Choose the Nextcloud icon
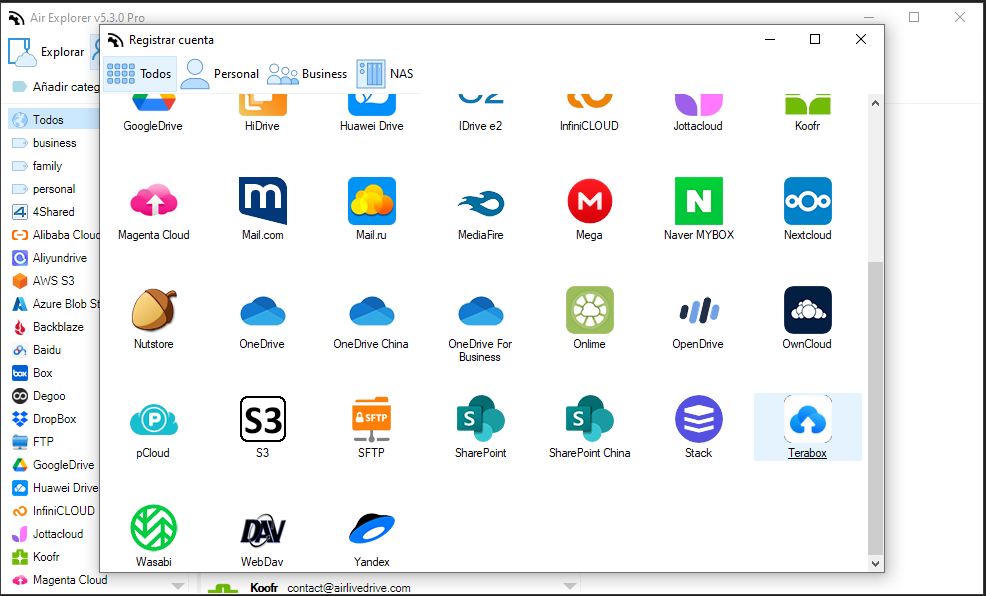Image resolution: width=986 pixels, height=596 pixels. 807,201
